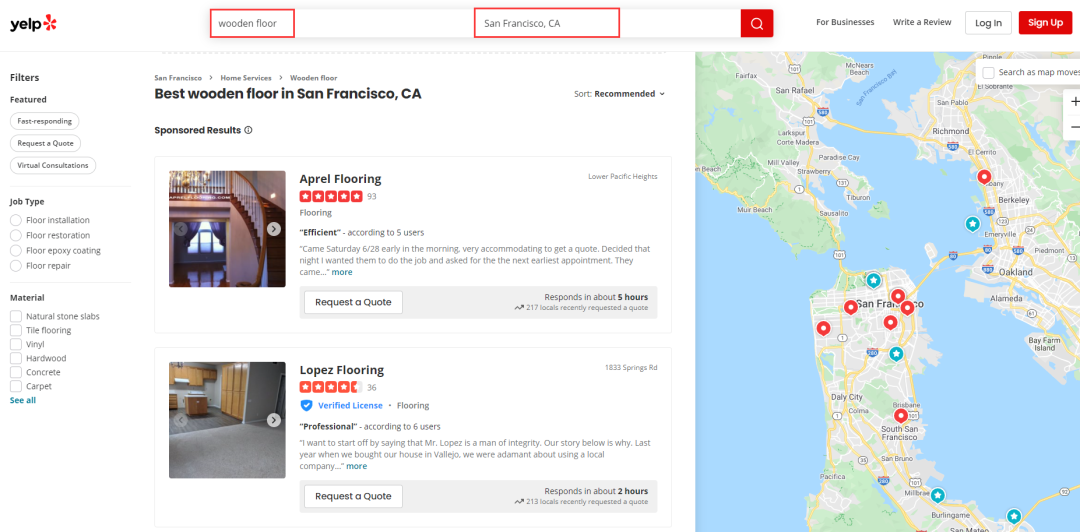Image resolution: width=1080 pixels, height=532 pixels.
Task: Click the Sponsored Results info icon
Action: point(248,130)
